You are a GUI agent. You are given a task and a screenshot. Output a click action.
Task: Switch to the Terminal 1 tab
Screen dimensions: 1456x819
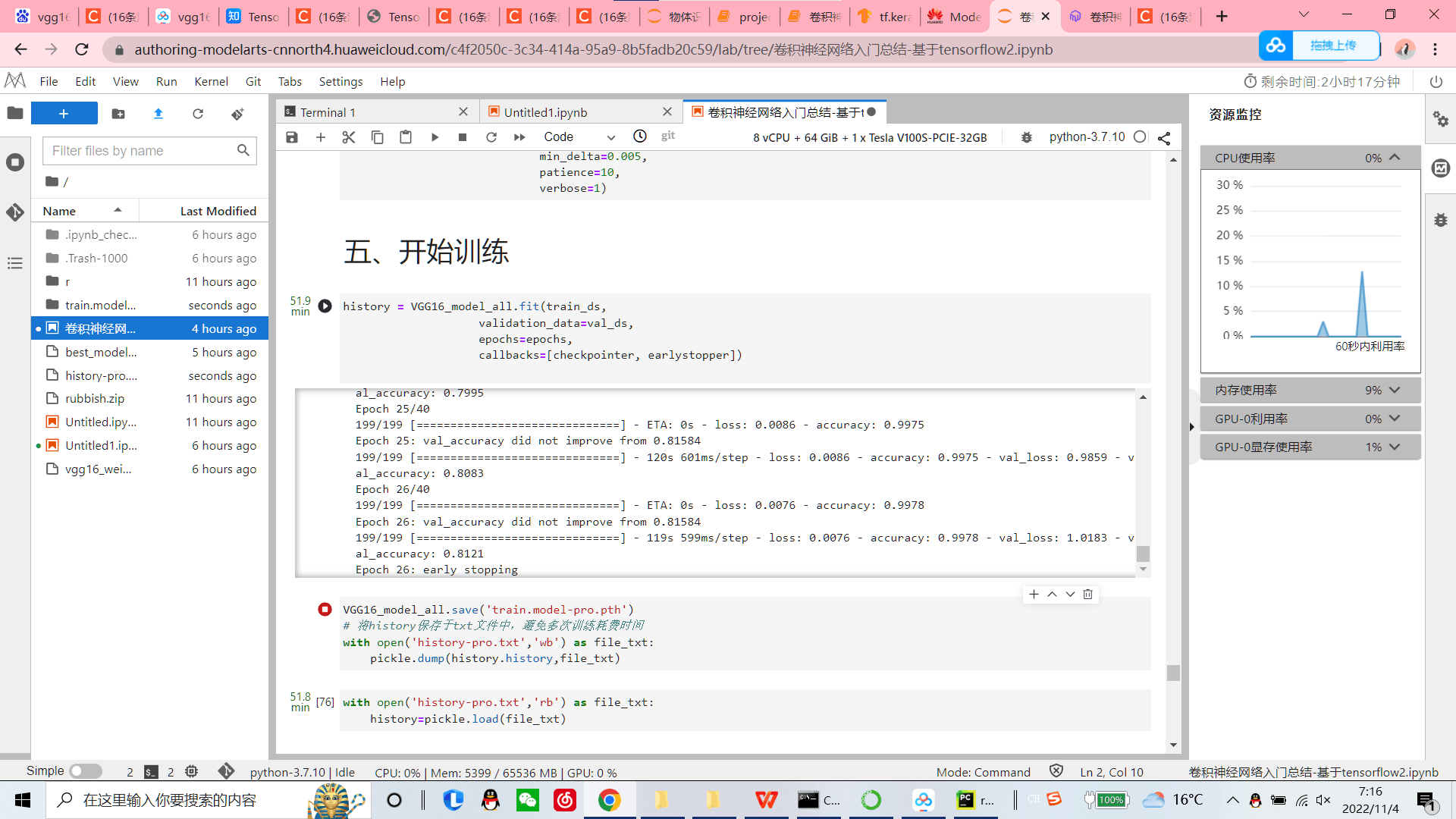click(x=328, y=112)
